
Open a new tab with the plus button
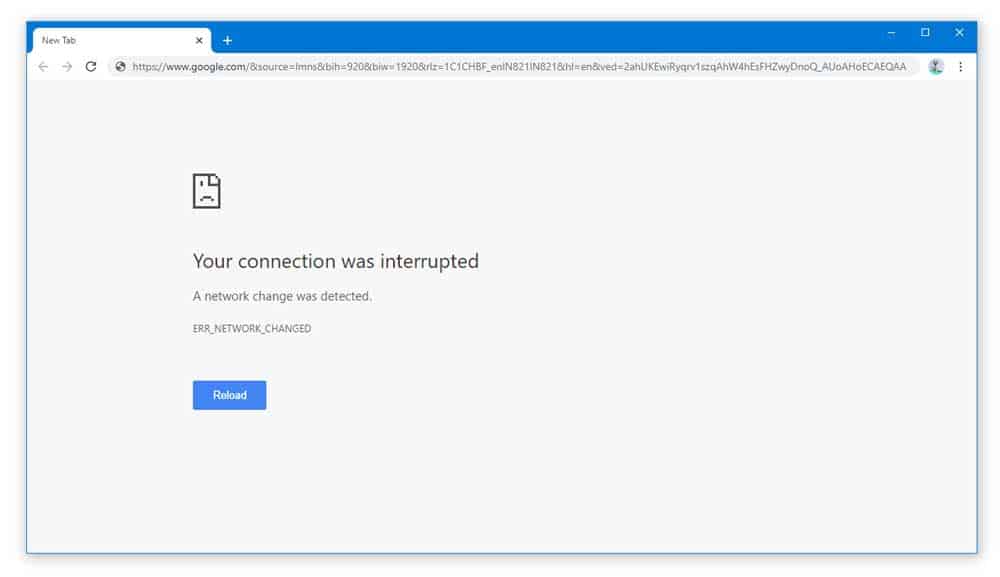point(228,39)
